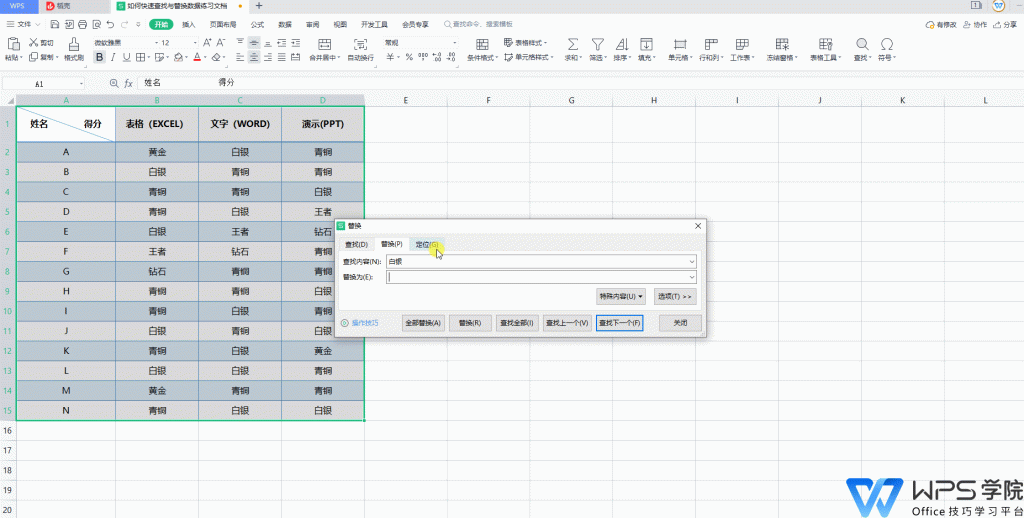Click the Paste clipboard icon

click(13, 44)
